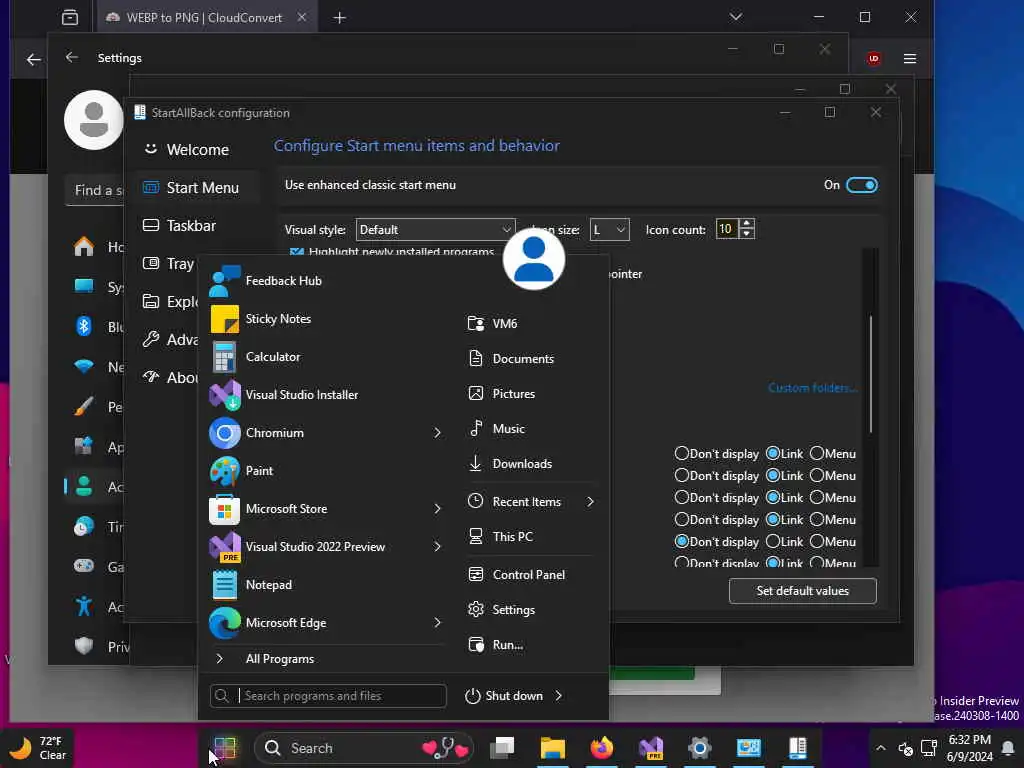Screen dimensions: 1024x768
Task: Go back in Settings window
Action: click(x=72, y=57)
